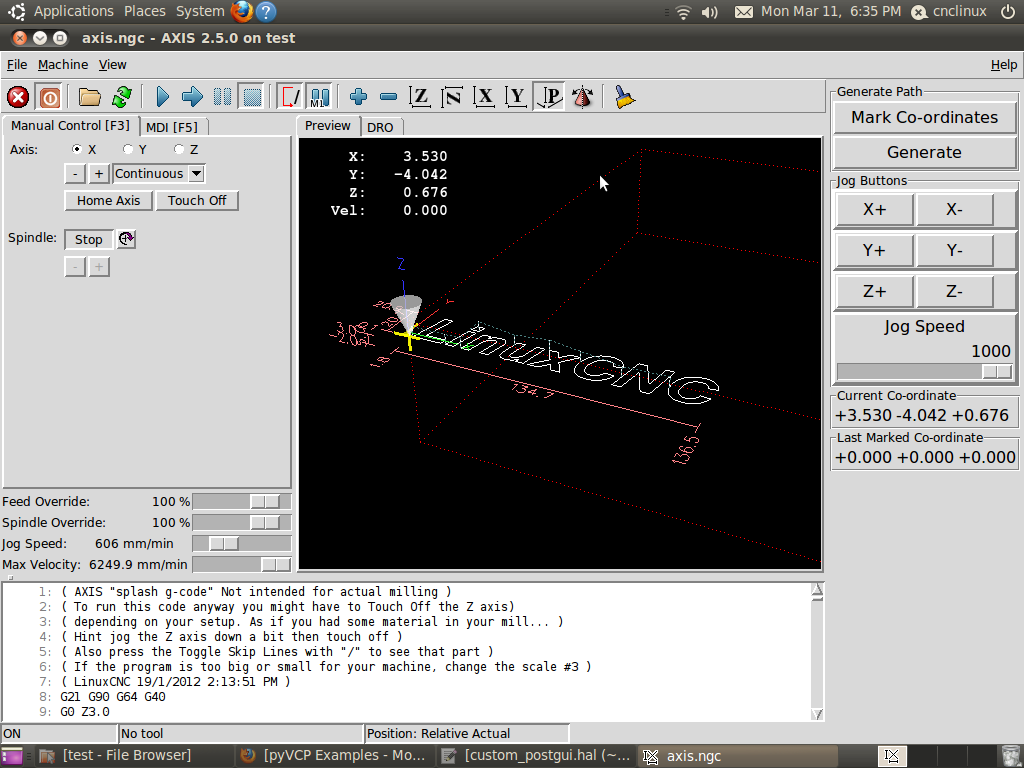1024x768 pixels.
Task: Step to the next program line
Action: tap(192, 97)
